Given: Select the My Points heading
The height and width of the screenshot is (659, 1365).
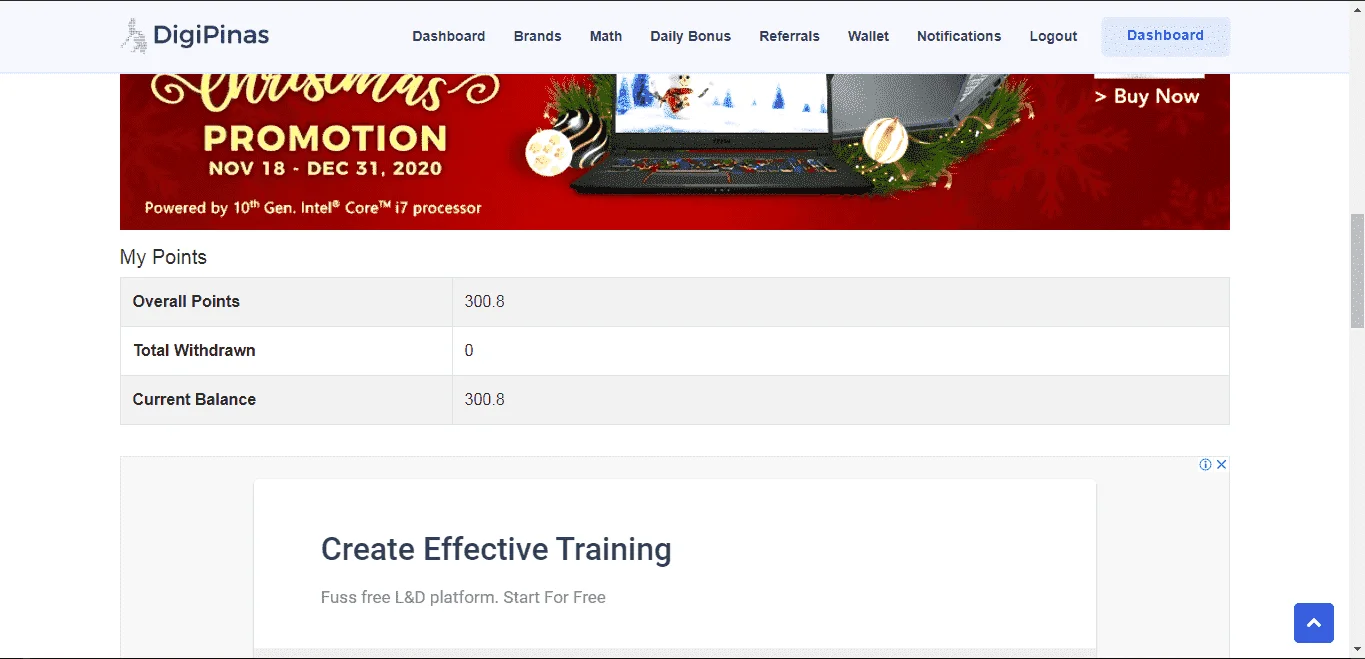Looking at the screenshot, I should [x=163, y=257].
